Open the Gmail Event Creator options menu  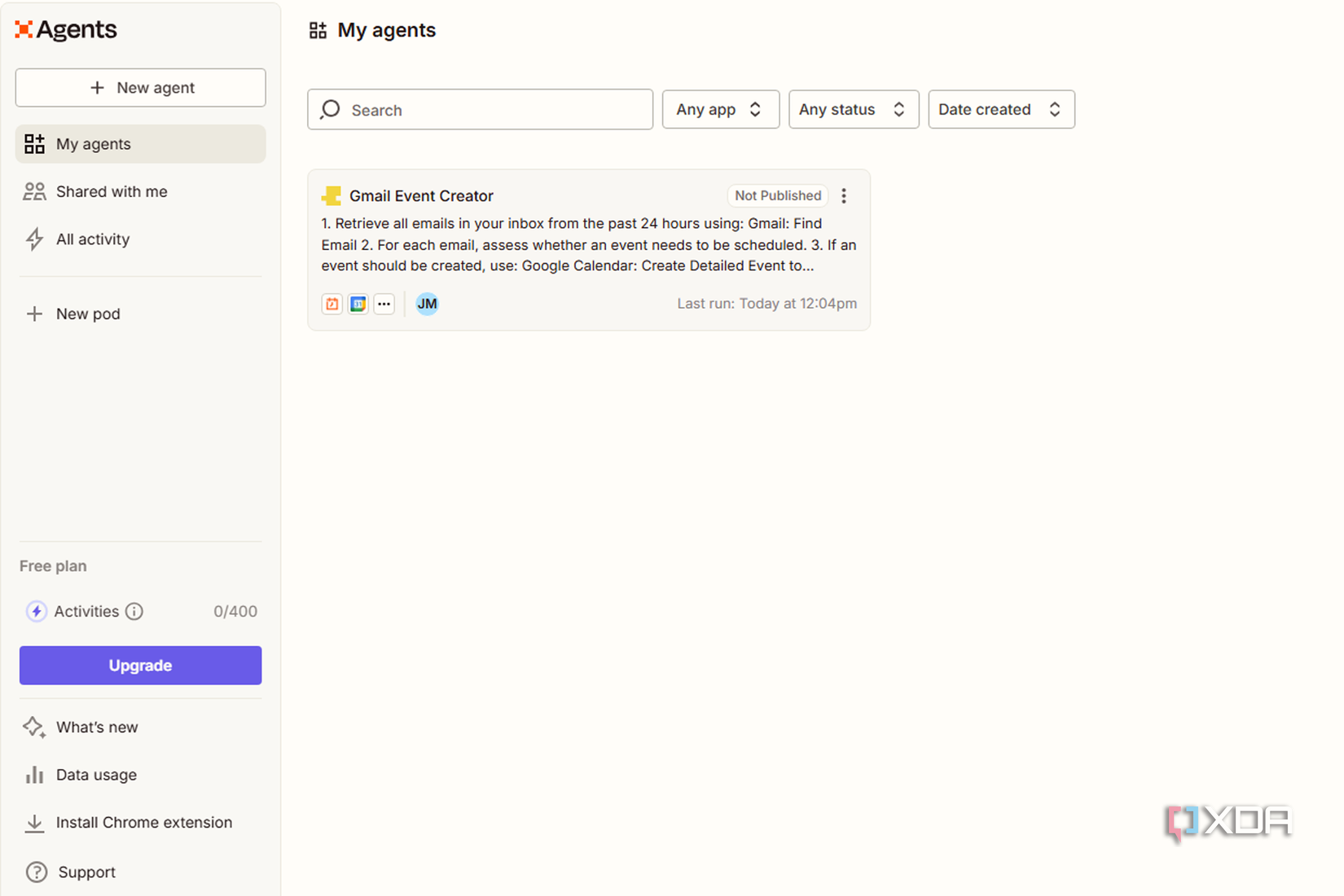tap(844, 195)
